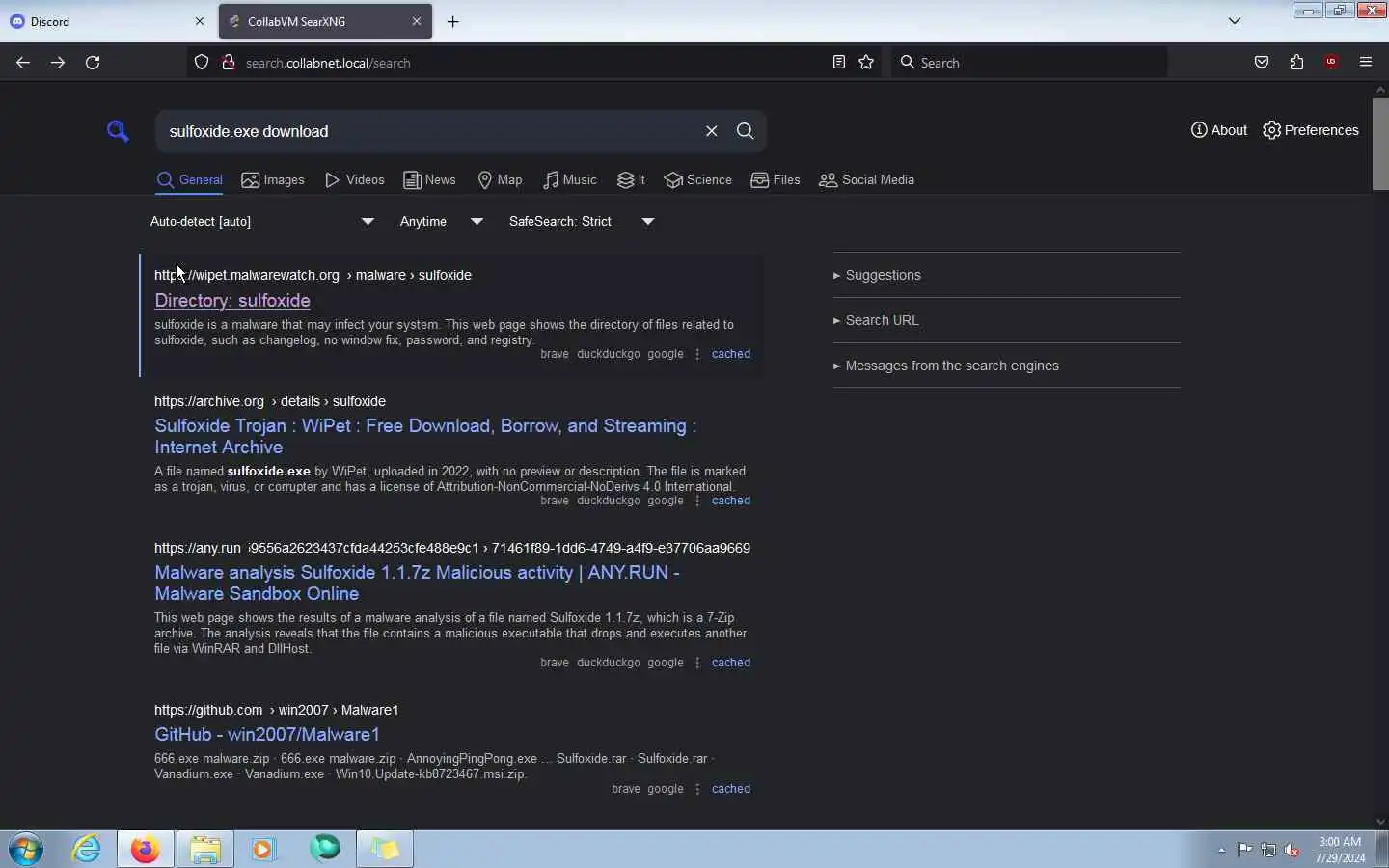Screen dimensions: 1389x868
Task: Open cached link for ANY.RUN result
Action: [731, 663]
